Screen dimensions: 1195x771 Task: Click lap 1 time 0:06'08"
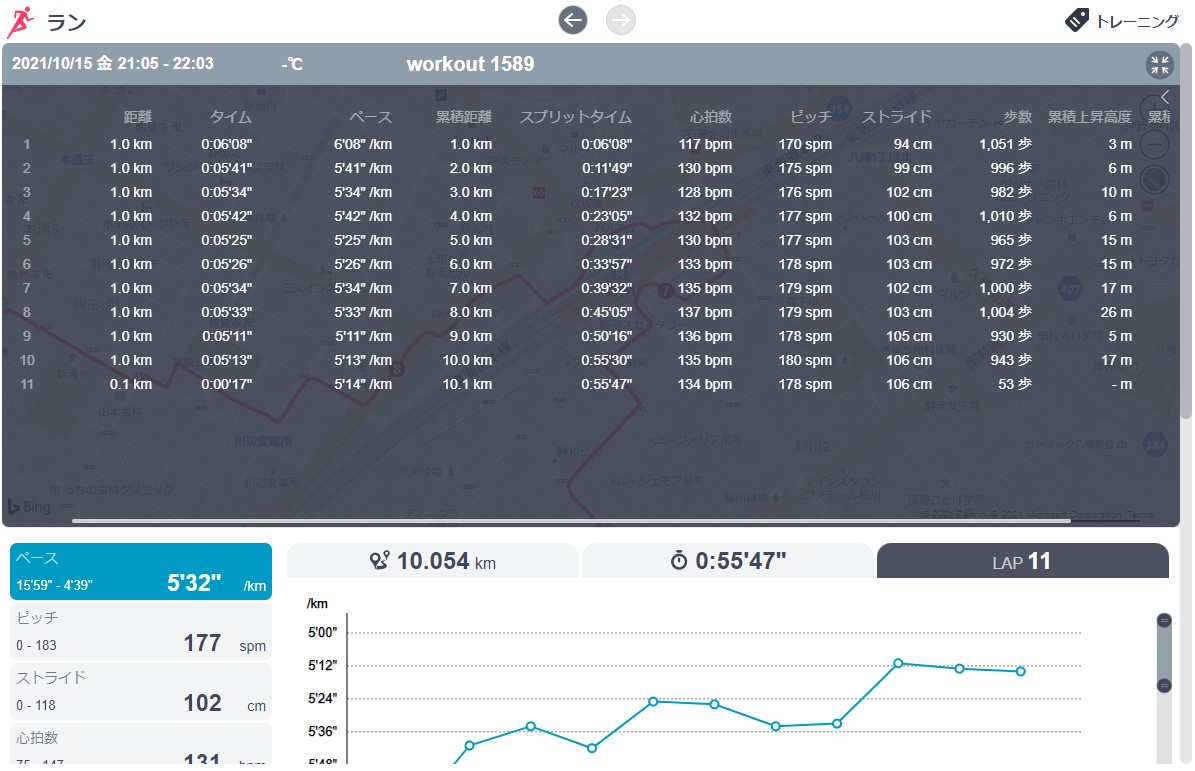[226, 144]
